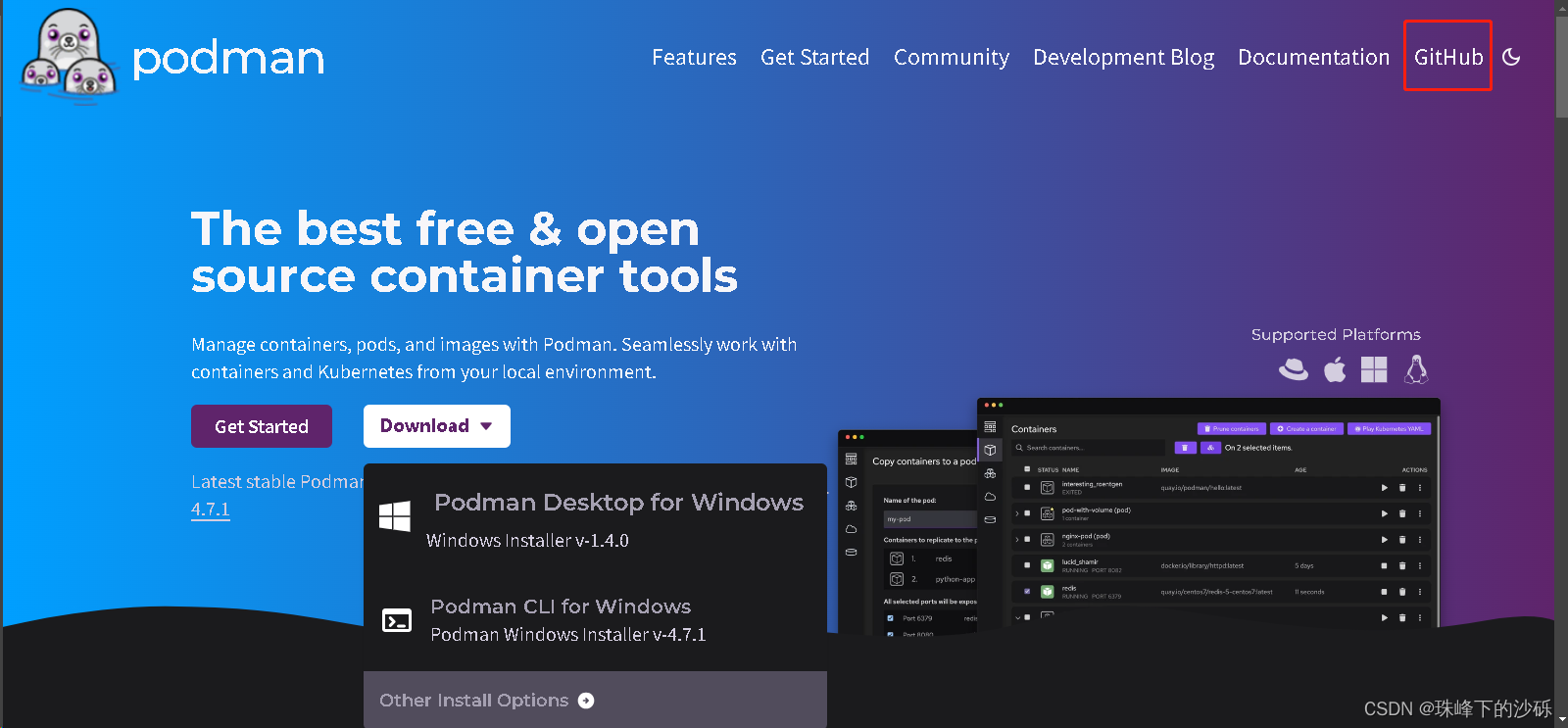This screenshot has width=1568, height=728.
Task: Select Podman Desktop for Windows installer
Action: pyautogui.click(x=595, y=519)
